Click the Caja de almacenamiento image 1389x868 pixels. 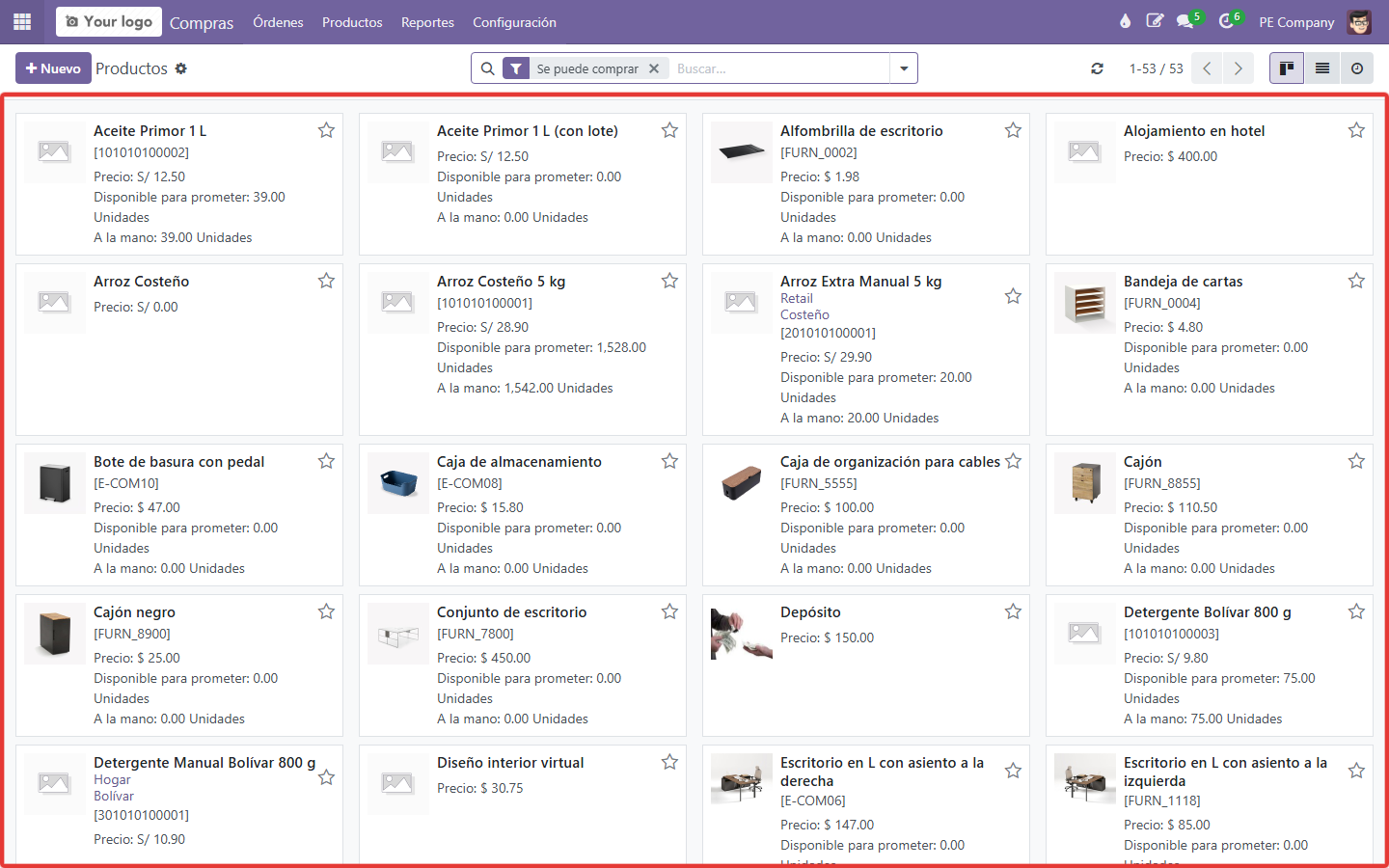point(398,483)
